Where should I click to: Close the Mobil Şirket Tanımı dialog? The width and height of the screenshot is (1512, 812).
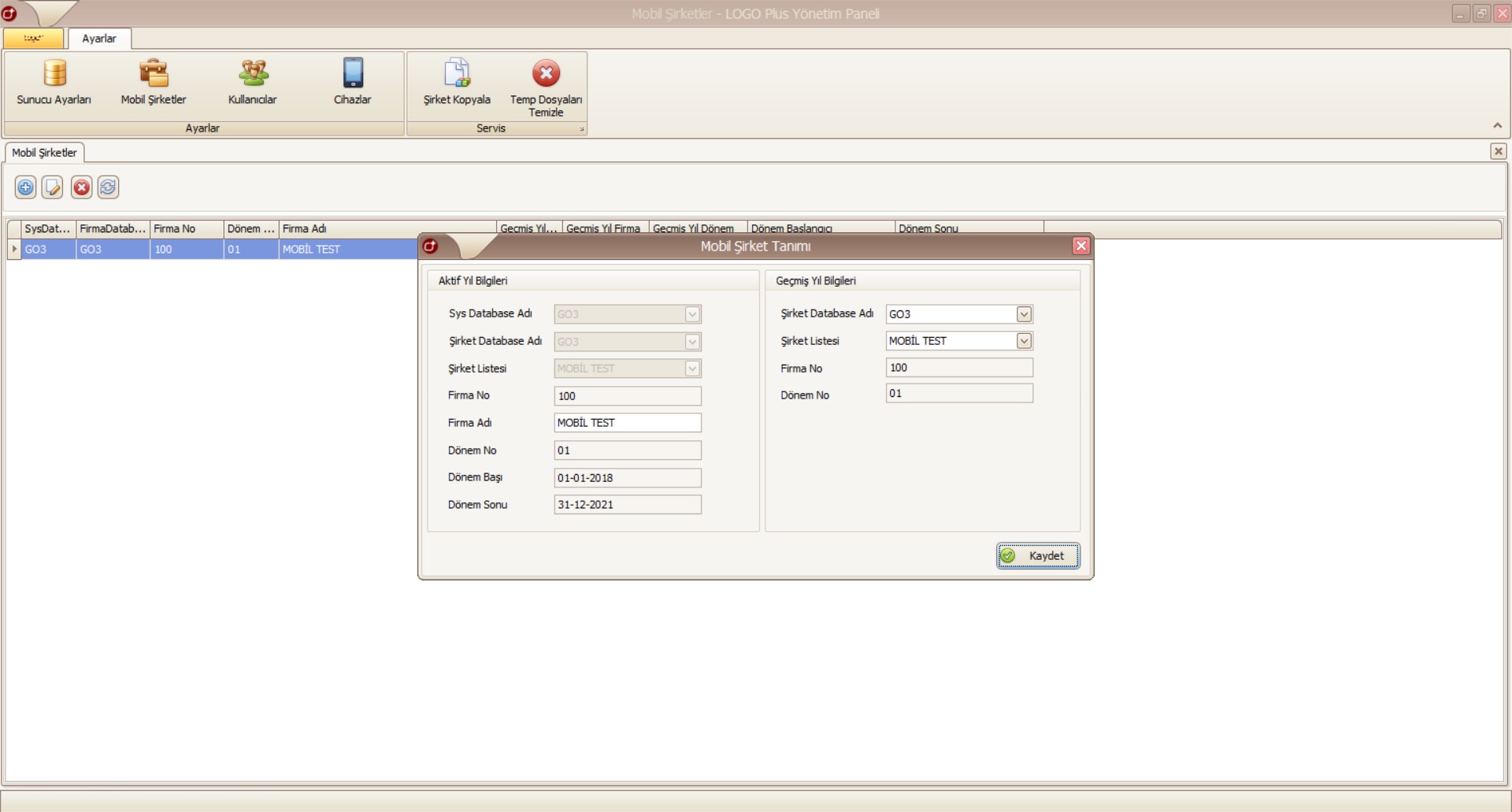coord(1081,247)
